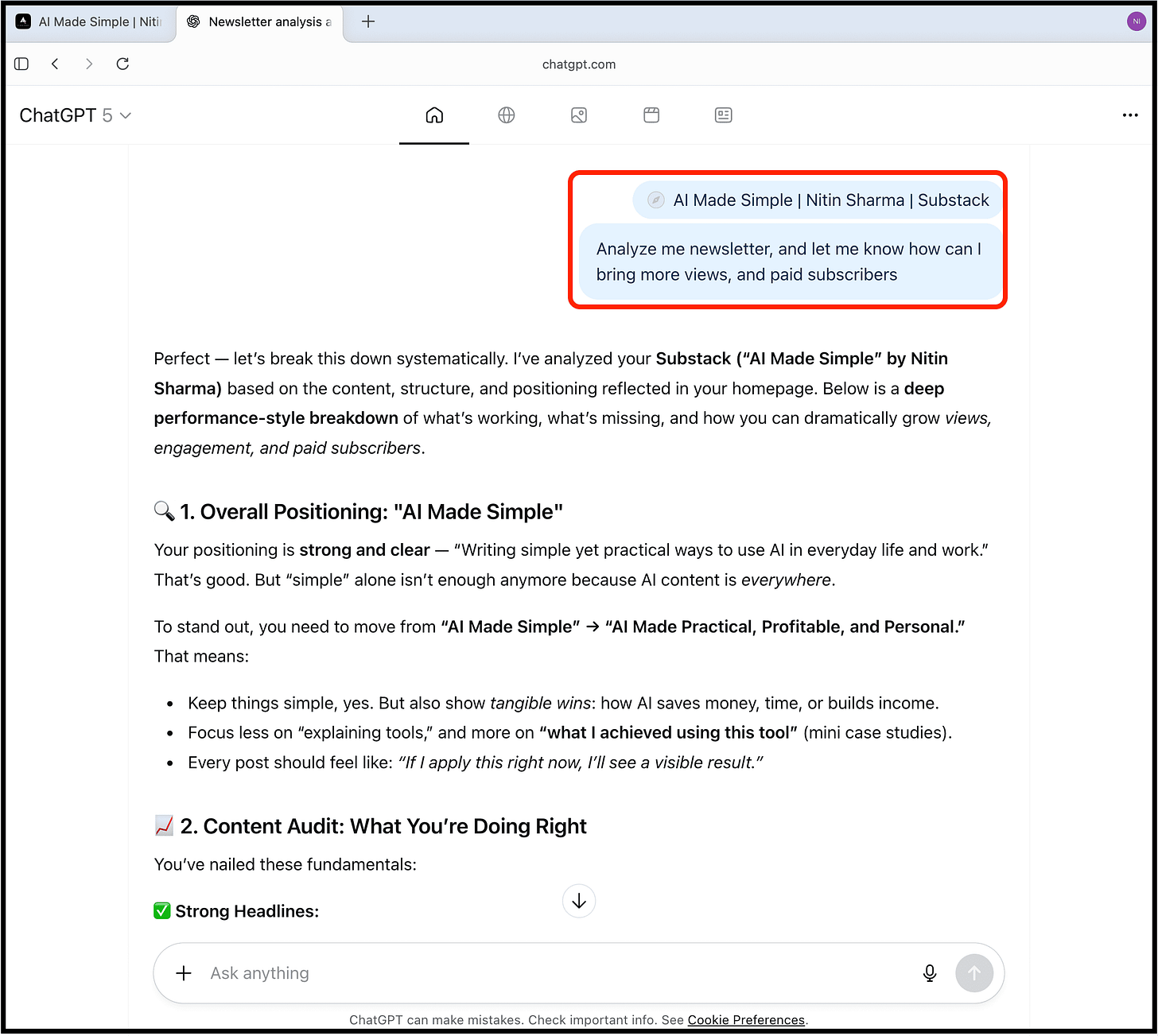Viewport: 1158px width, 1036px height.
Task: Open the Cookie Preferences link
Action: (746, 1020)
